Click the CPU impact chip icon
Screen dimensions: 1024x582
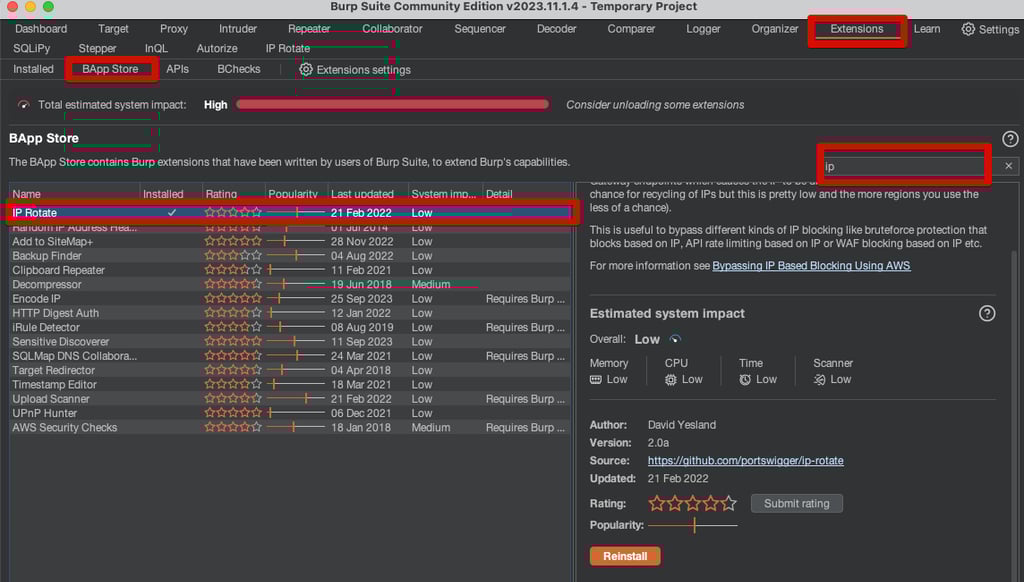coord(671,380)
